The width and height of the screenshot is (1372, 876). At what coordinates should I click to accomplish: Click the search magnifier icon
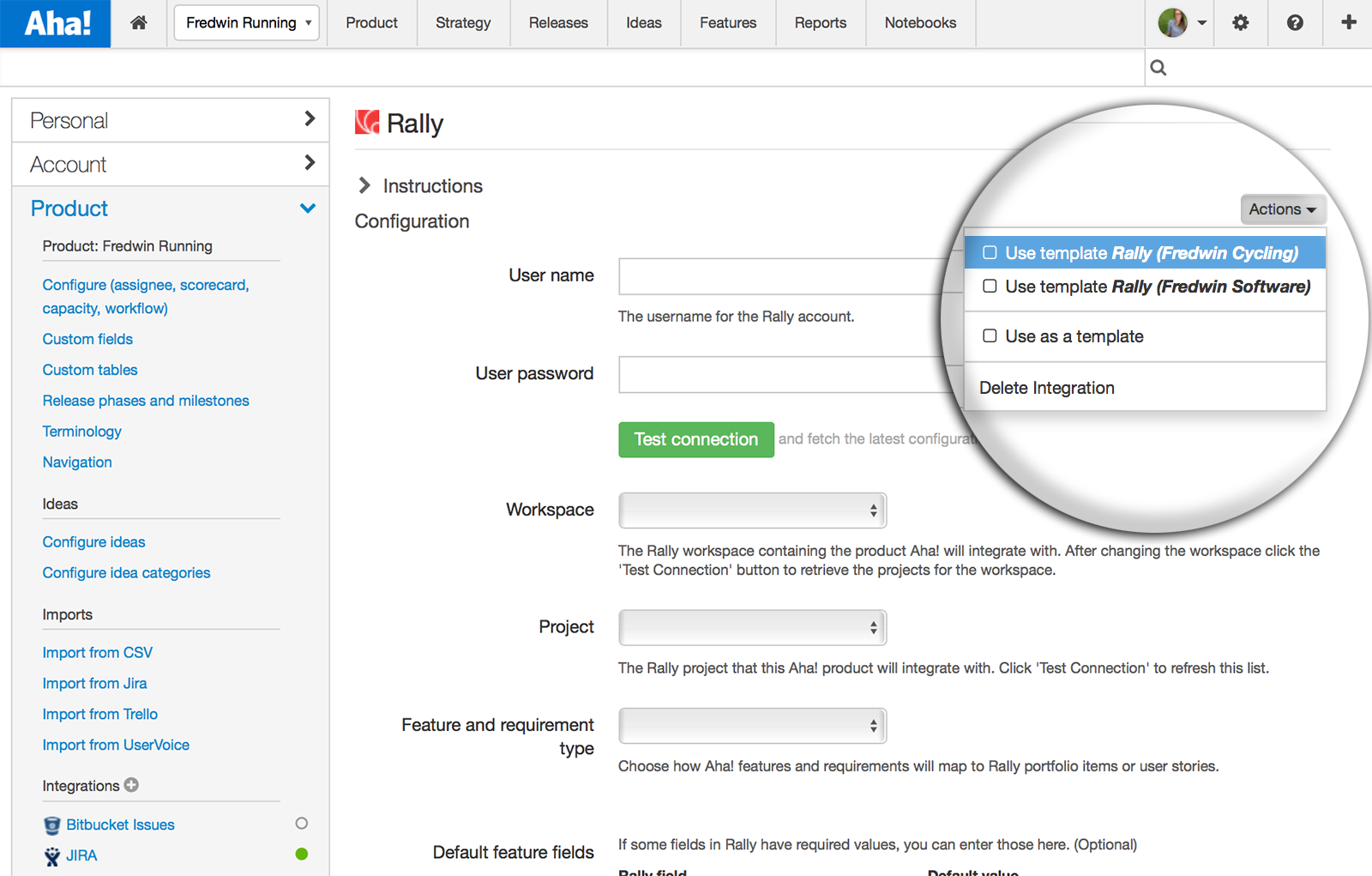[x=1158, y=67]
